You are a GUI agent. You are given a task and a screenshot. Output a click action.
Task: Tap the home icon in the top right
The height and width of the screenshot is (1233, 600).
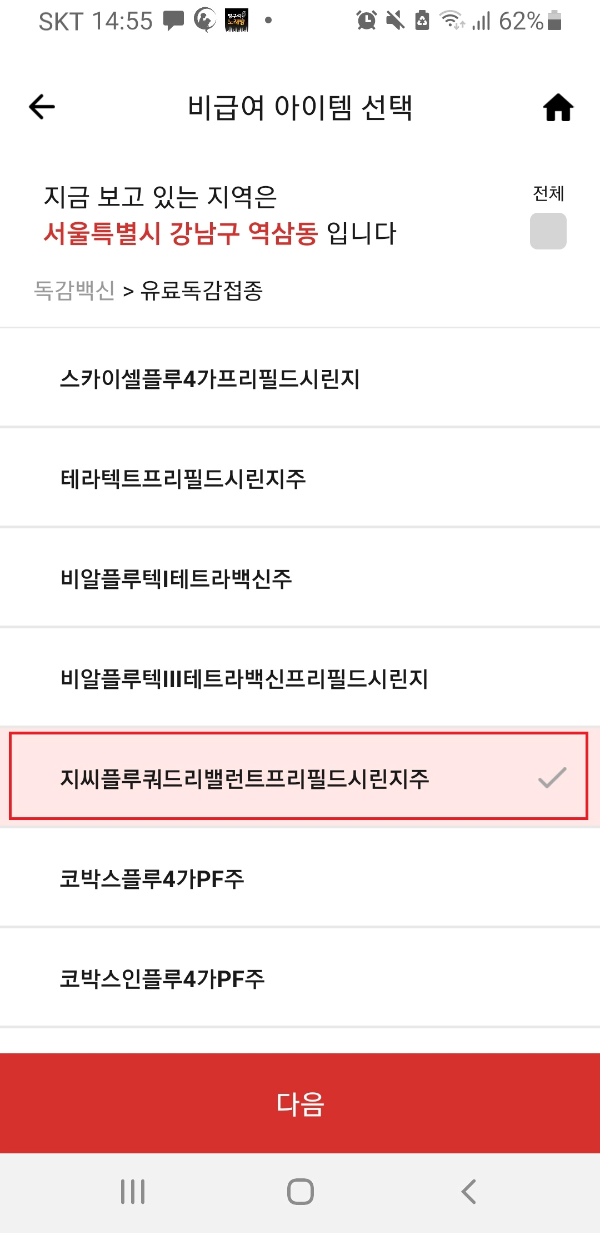click(x=558, y=107)
